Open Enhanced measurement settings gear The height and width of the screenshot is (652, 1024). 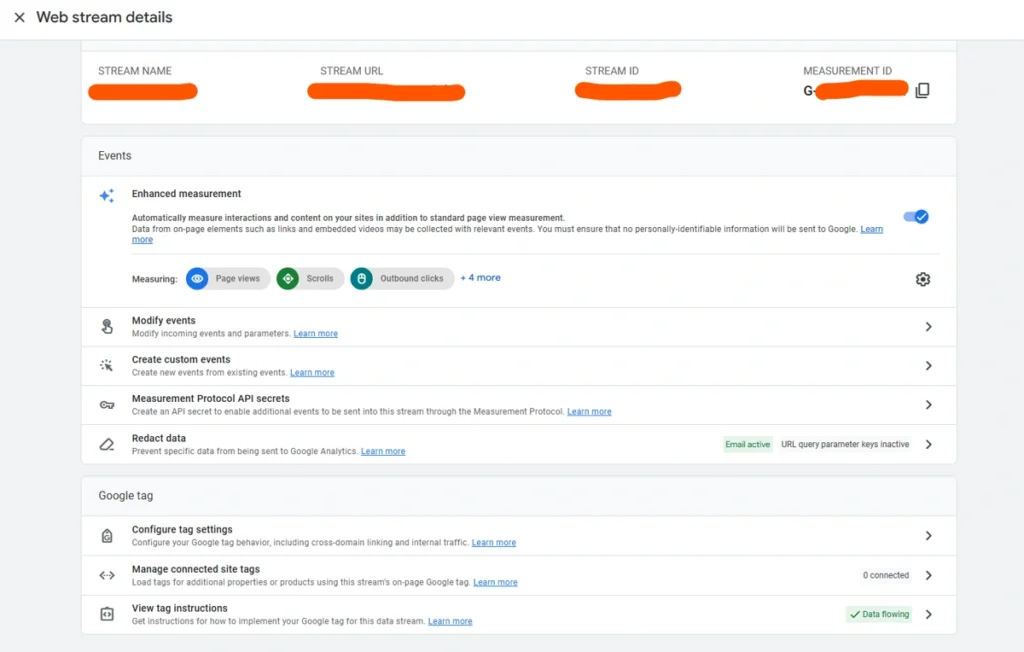click(922, 279)
